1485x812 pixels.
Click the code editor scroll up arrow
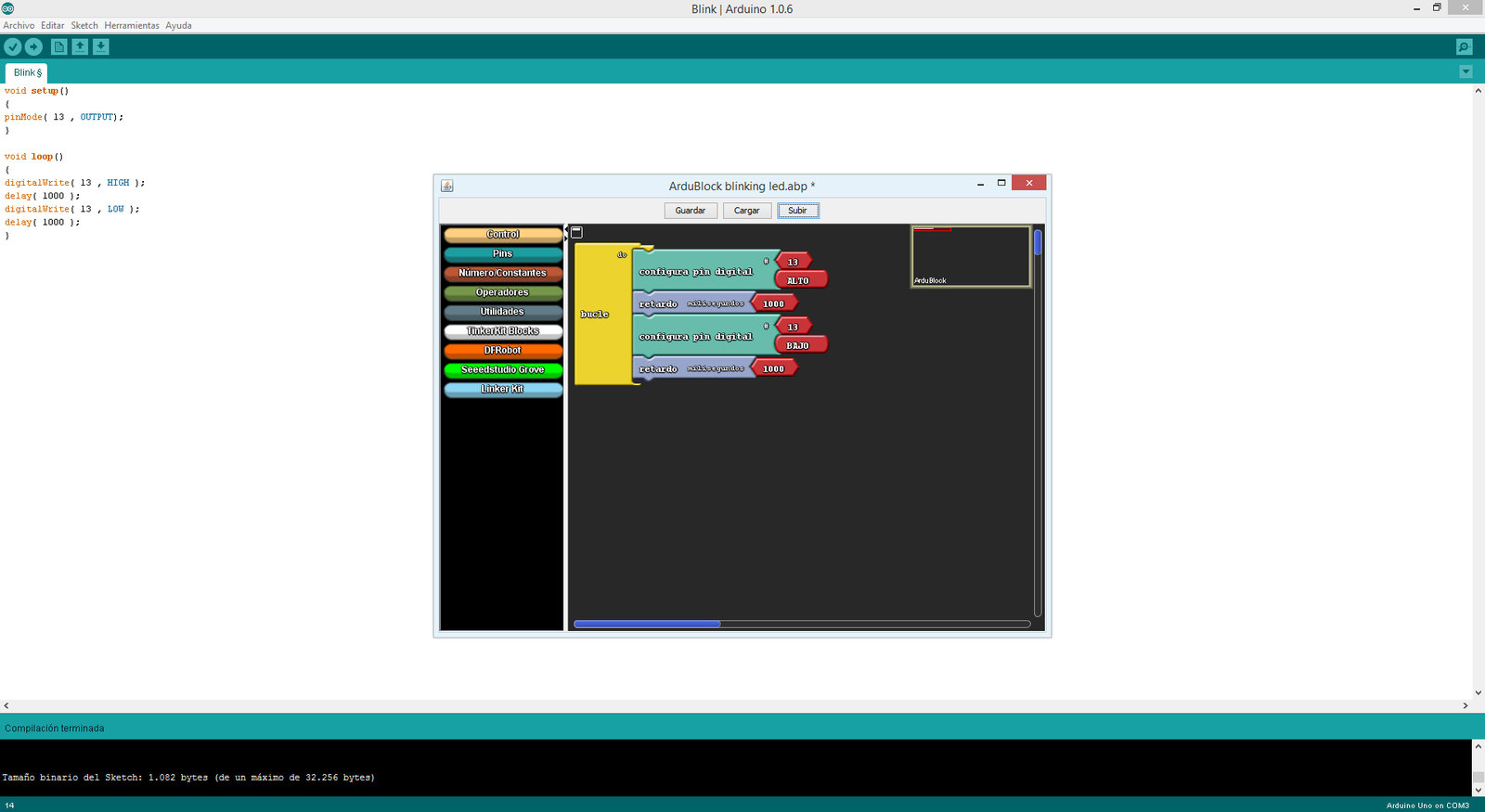[x=1478, y=91]
